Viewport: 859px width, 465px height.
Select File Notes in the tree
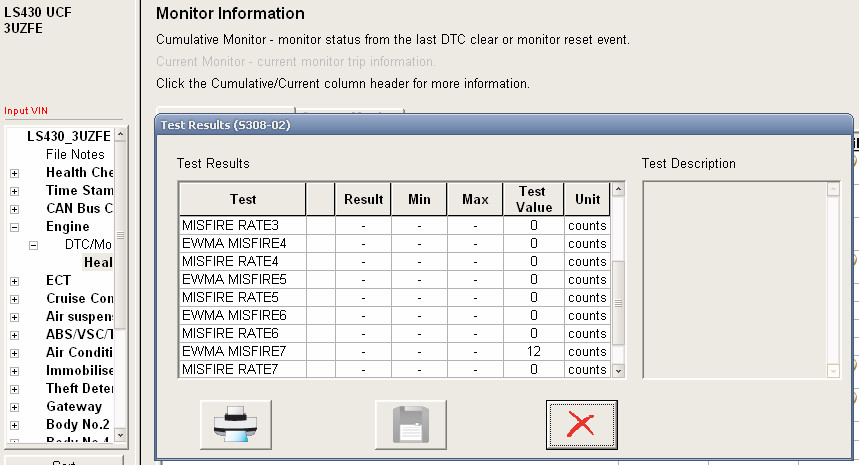[x=75, y=155]
